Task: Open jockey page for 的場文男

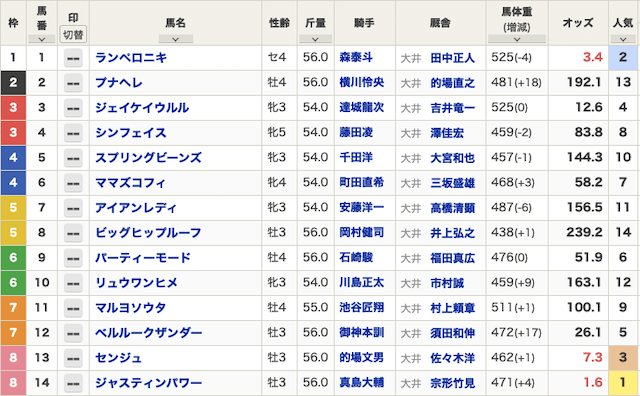Action: (362, 358)
